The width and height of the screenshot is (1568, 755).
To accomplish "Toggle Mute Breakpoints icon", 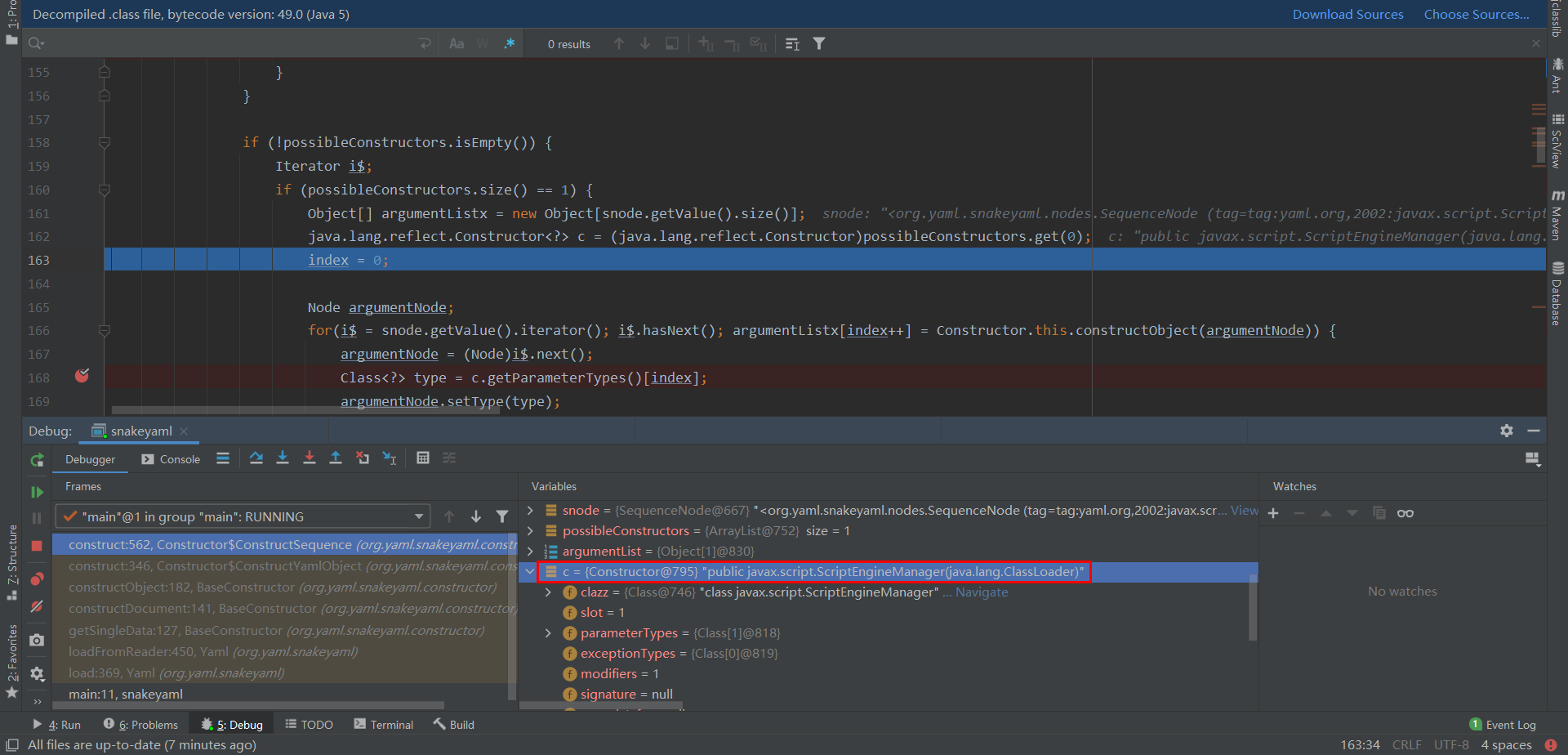I will coord(37,606).
